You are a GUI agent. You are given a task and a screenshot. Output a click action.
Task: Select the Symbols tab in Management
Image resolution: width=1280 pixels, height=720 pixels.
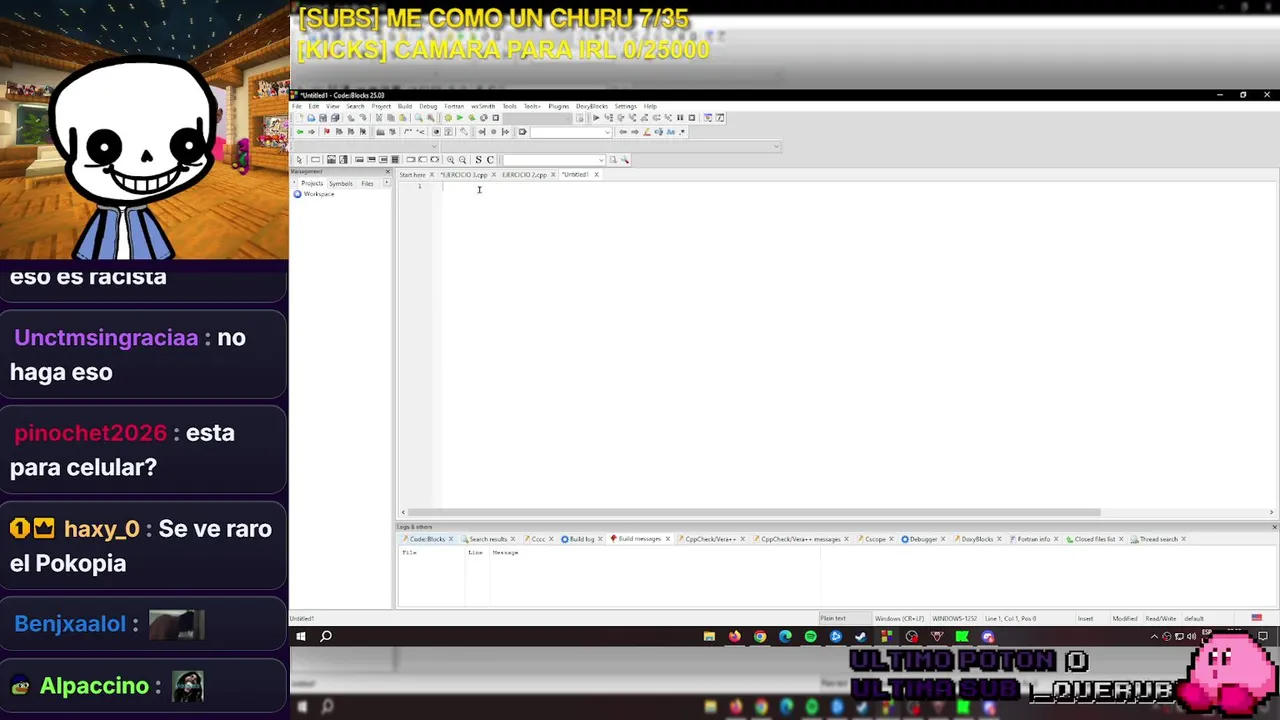341,184
